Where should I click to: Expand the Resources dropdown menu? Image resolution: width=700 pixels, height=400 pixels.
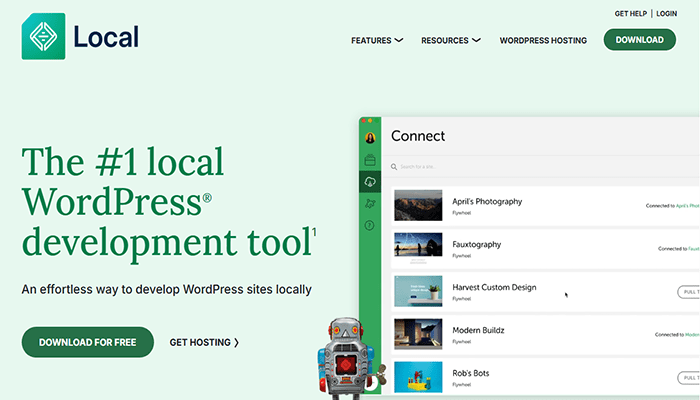click(450, 41)
